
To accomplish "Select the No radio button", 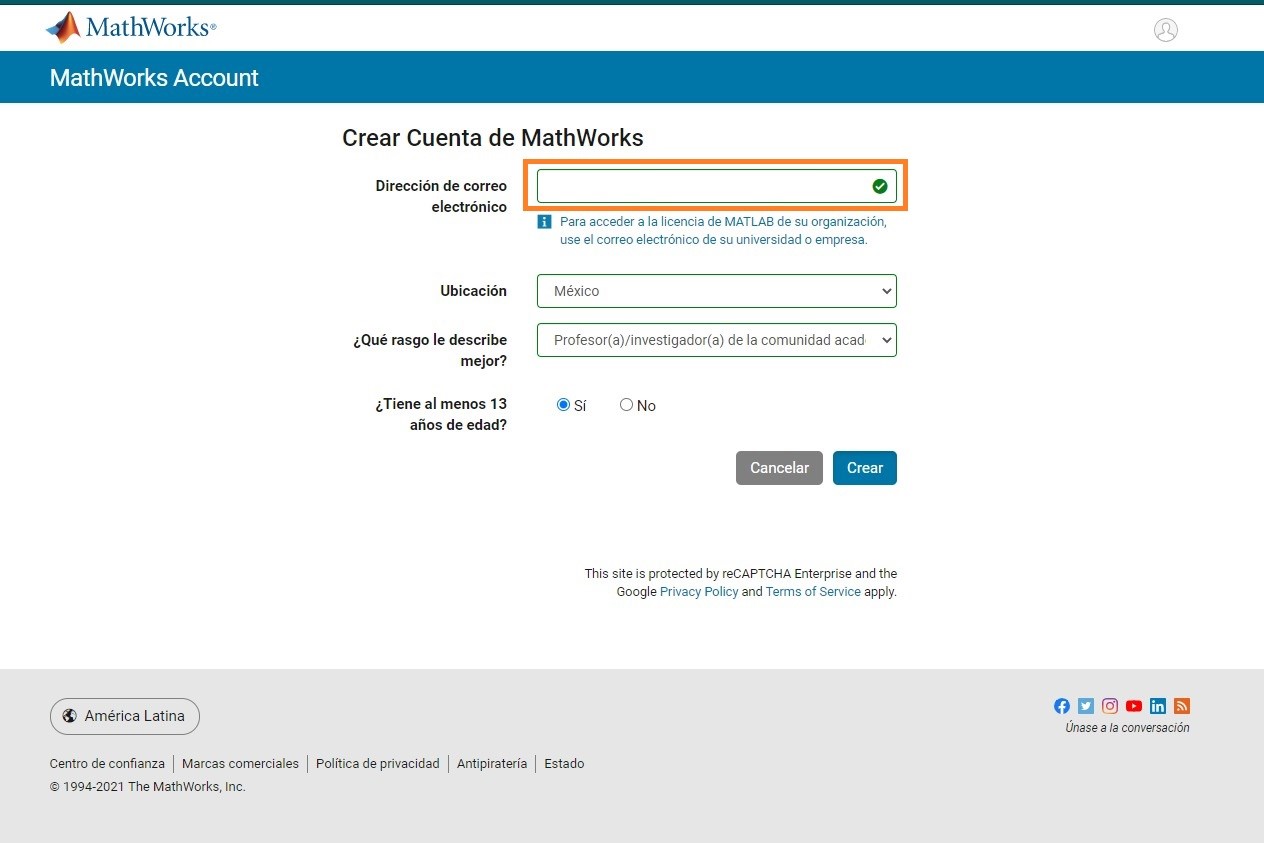I will pyautogui.click(x=627, y=405).
